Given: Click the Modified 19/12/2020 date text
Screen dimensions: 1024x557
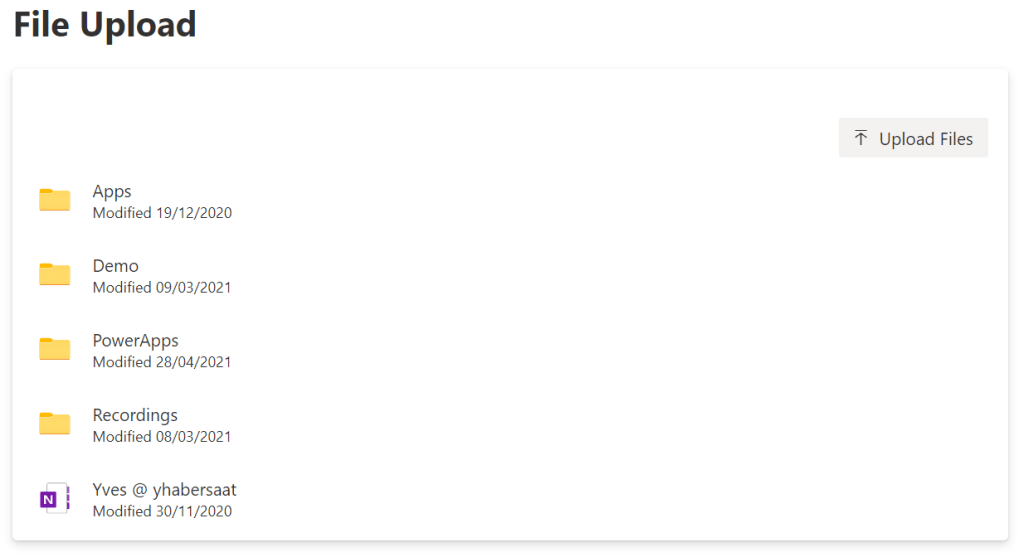Looking at the screenshot, I should pos(162,213).
